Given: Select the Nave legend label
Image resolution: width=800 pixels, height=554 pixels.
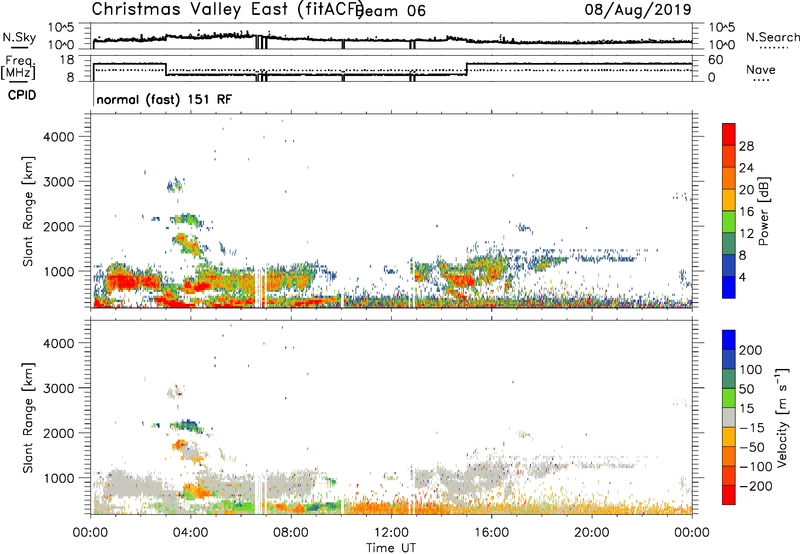Looking at the screenshot, I should (761, 69).
